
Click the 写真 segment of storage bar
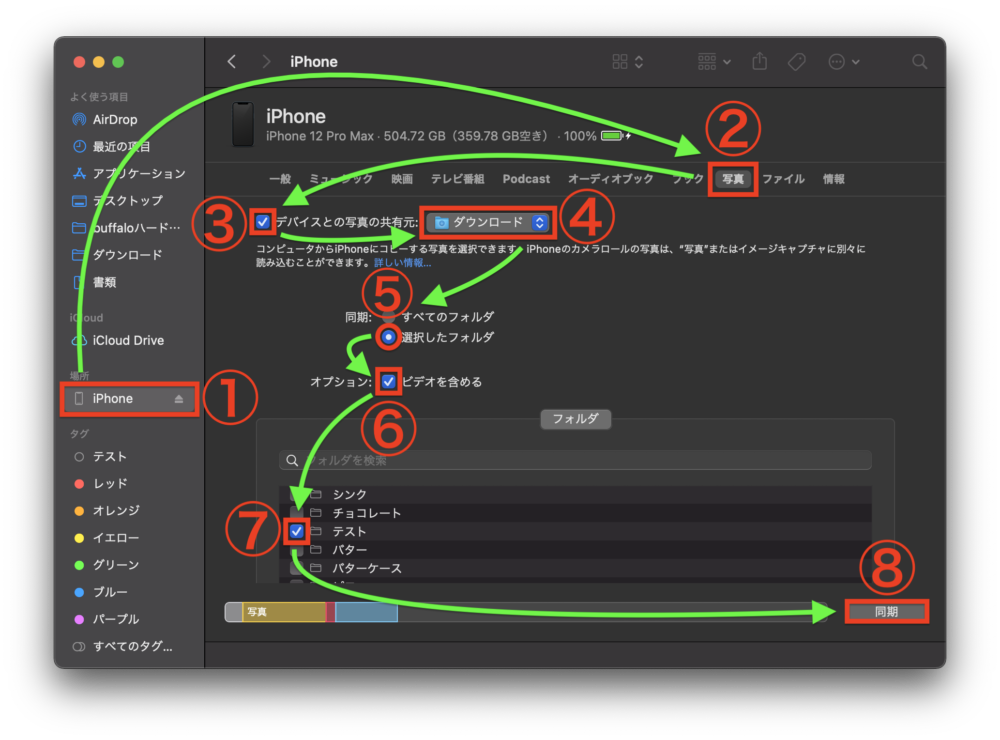click(x=284, y=612)
